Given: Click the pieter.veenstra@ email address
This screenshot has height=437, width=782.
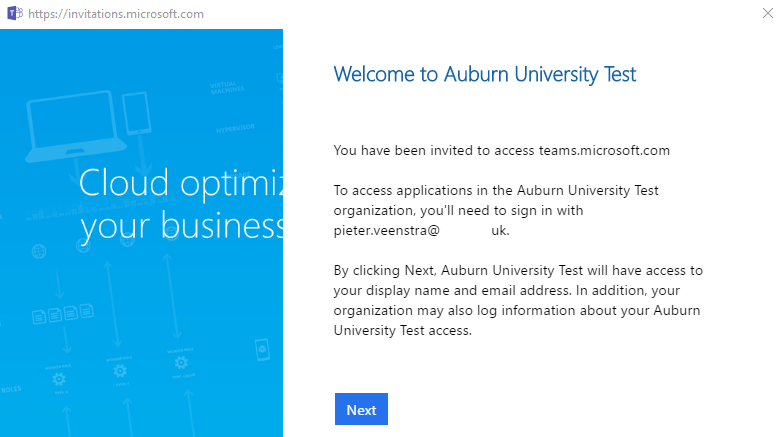Looking at the screenshot, I should (x=421, y=230).
